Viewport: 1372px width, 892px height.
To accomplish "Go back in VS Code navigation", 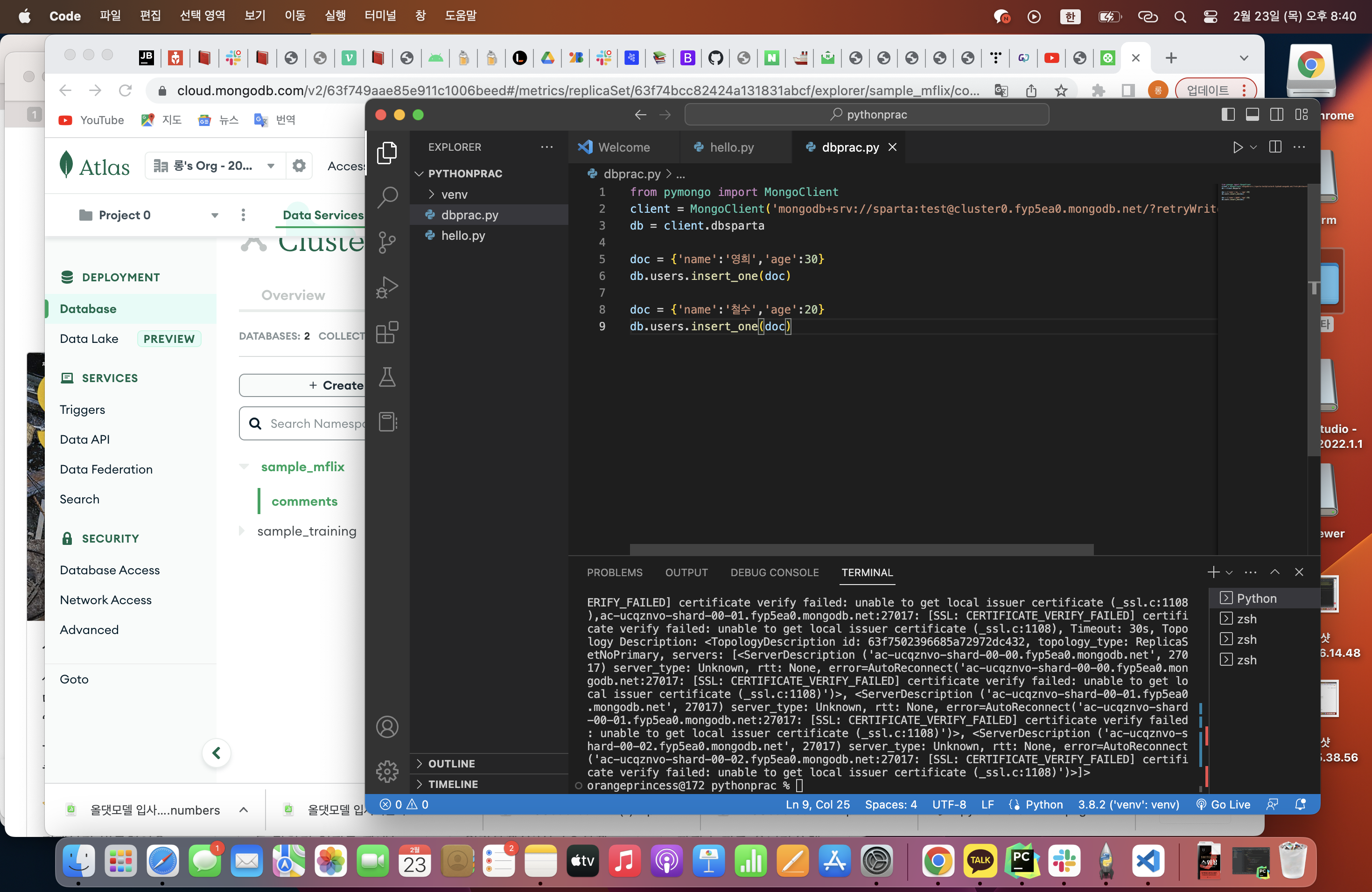I will coord(640,115).
